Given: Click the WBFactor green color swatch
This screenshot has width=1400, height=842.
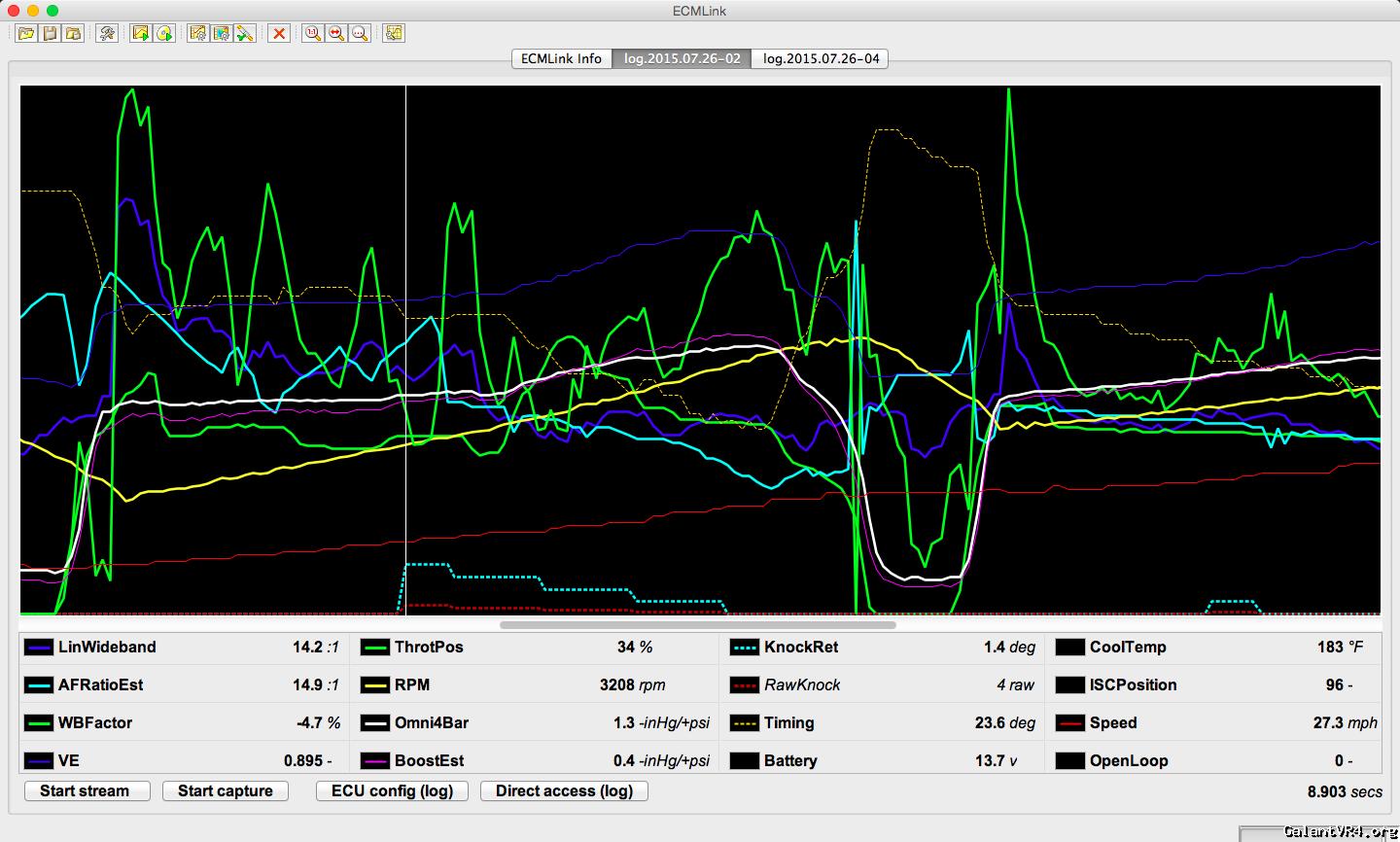Looking at the screenshot, I should (38, 723).
